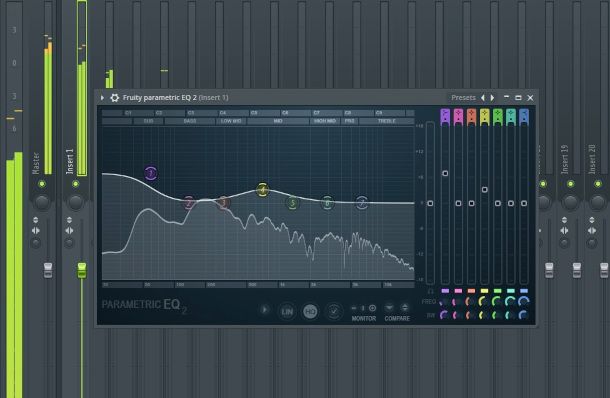Toggle the LIN linear phase button

[x=287, y=312]
